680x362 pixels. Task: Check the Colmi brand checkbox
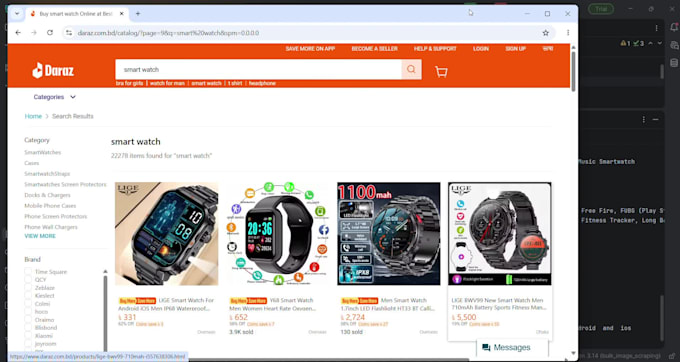point(28,304)
